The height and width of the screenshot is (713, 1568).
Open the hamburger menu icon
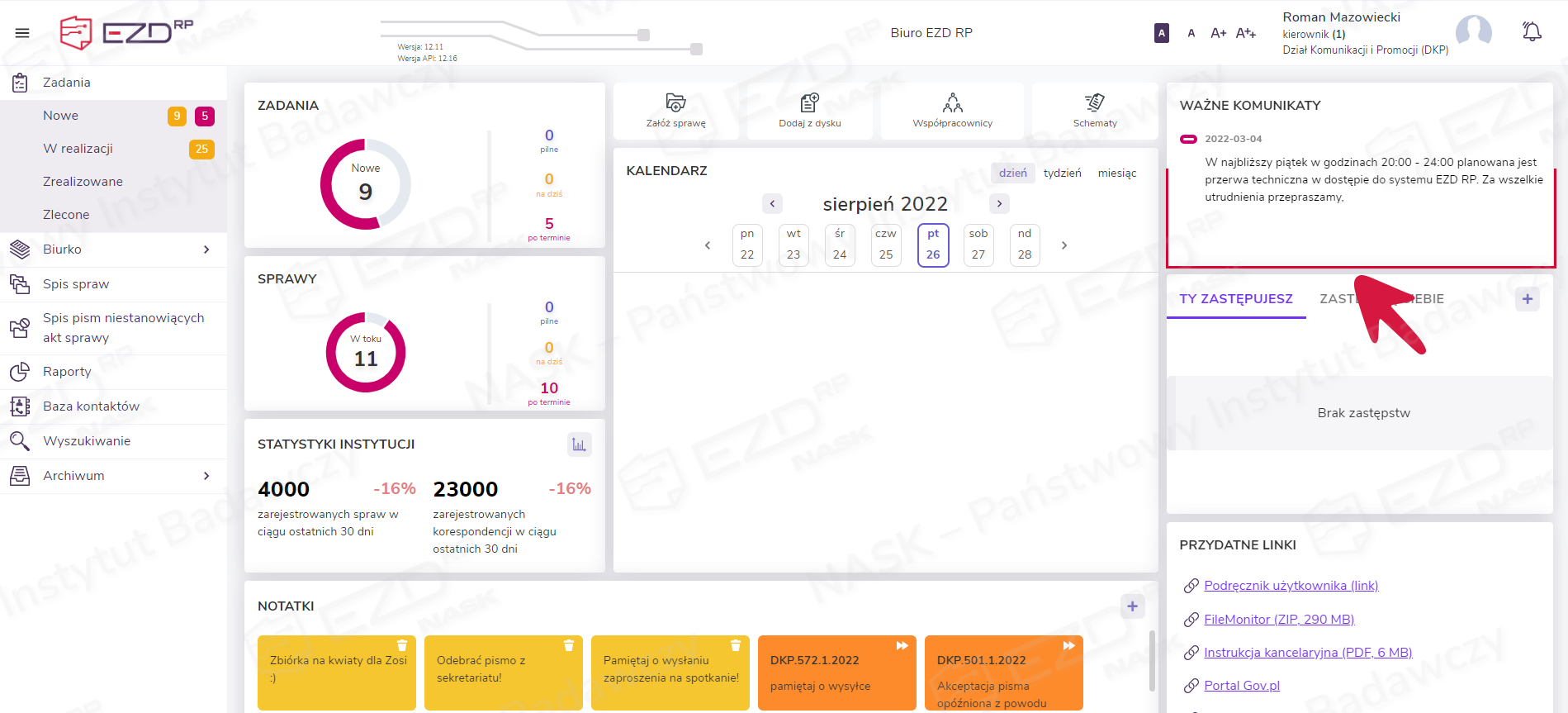22,33
